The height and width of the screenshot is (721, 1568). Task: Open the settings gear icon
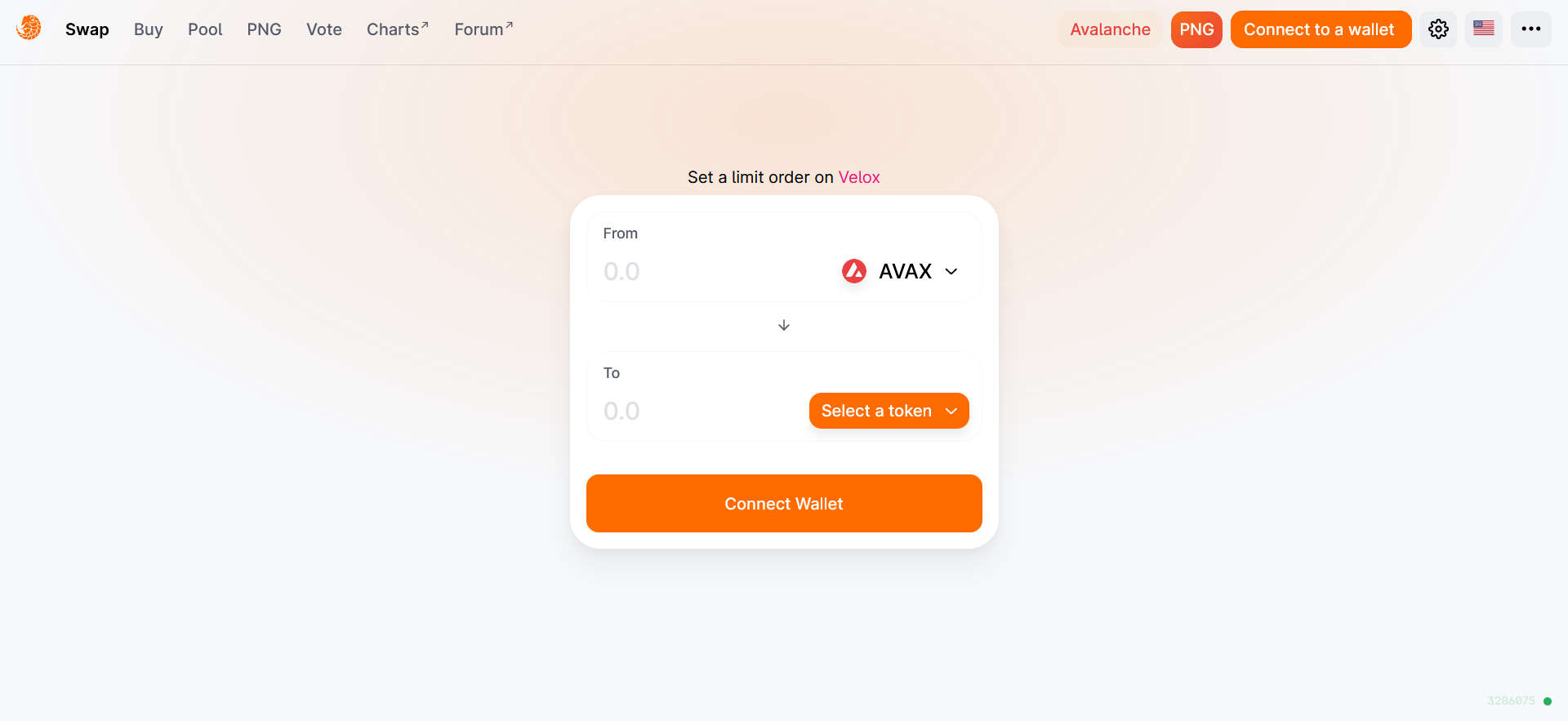(1438, 29)
